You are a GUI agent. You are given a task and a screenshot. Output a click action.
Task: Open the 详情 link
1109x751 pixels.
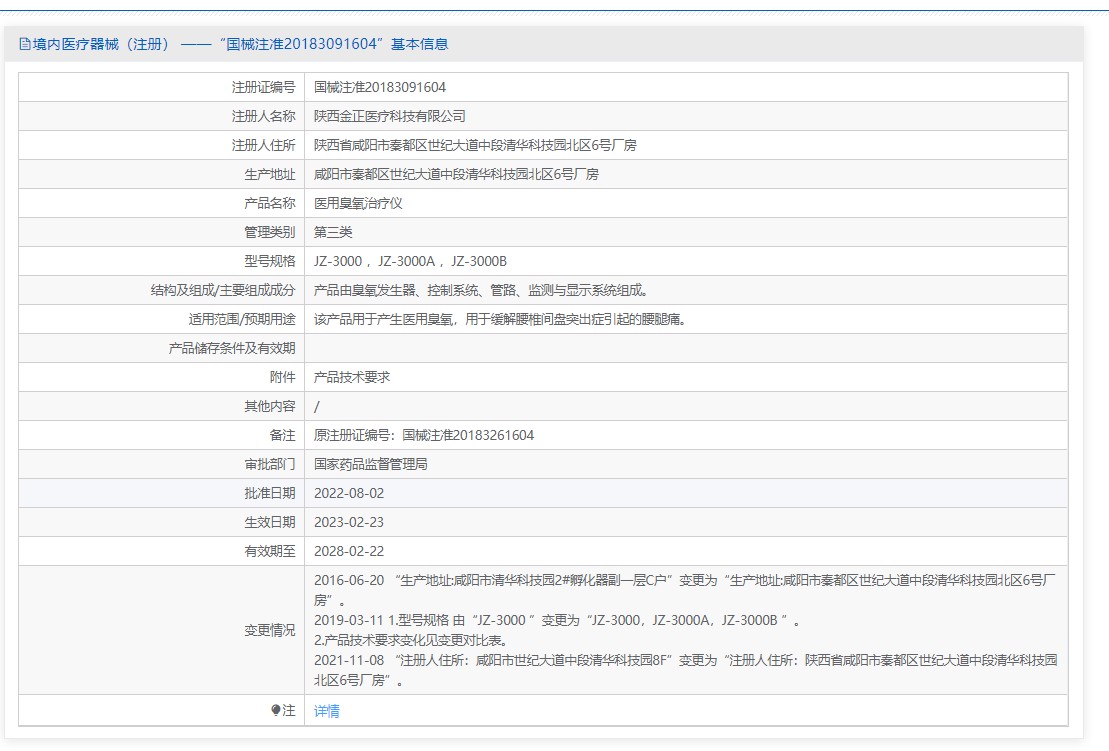click(327, 711)
